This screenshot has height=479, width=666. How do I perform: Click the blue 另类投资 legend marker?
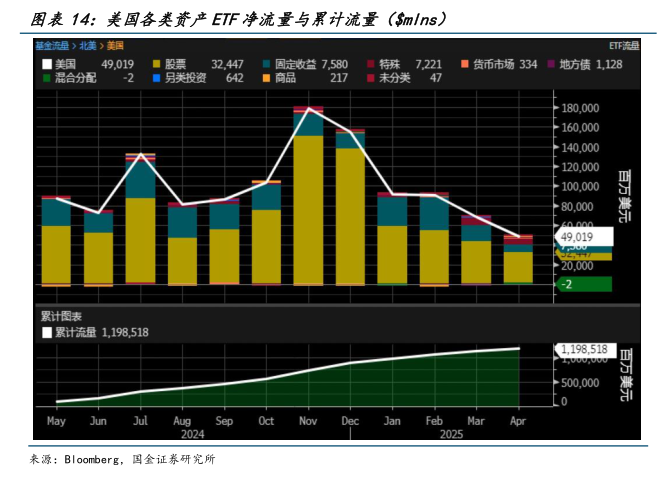tap(156, 77)
